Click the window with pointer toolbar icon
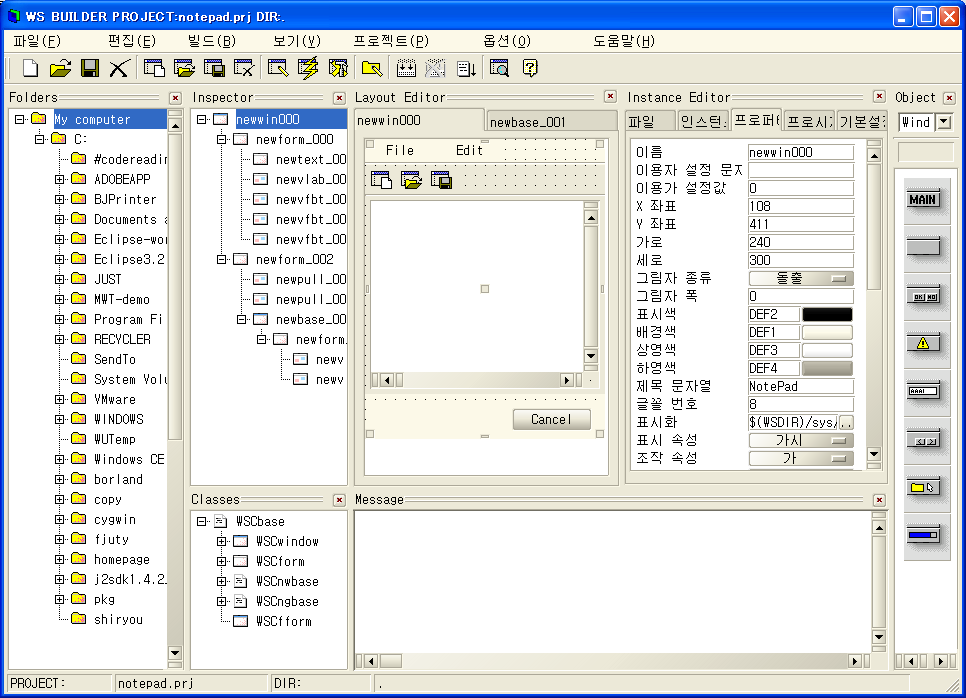The image size is (966, 698). pyautogui.click(x=278, y=68)
